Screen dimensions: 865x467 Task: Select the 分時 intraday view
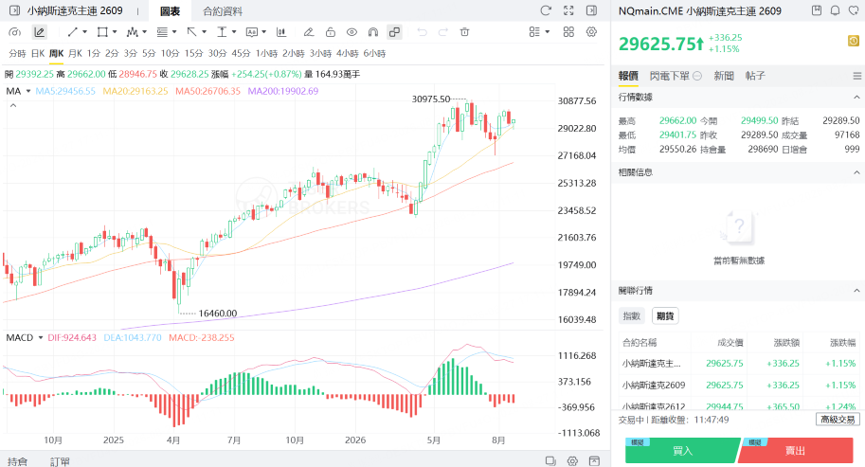[17, 53]
